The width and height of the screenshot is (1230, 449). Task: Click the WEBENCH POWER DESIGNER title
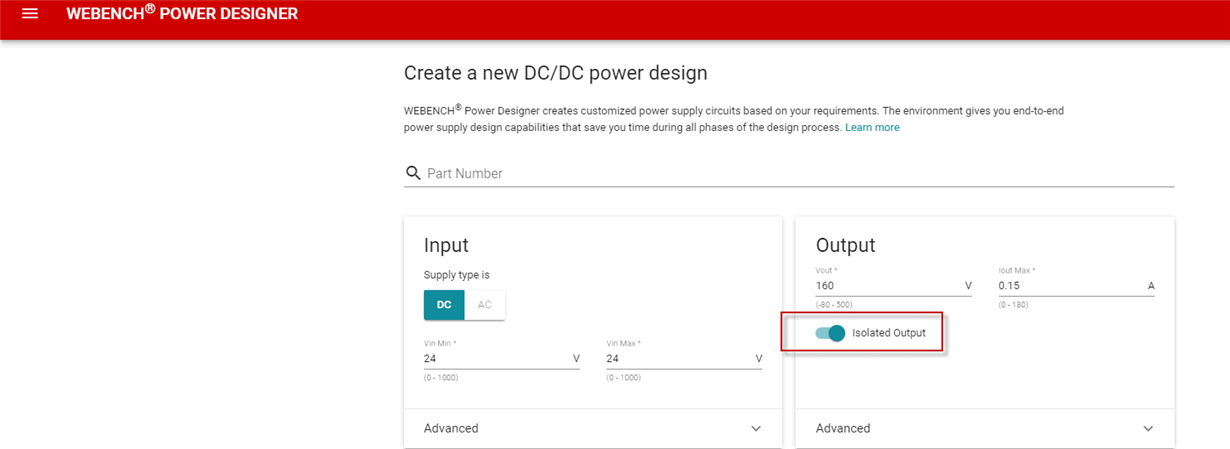point(182,14)
